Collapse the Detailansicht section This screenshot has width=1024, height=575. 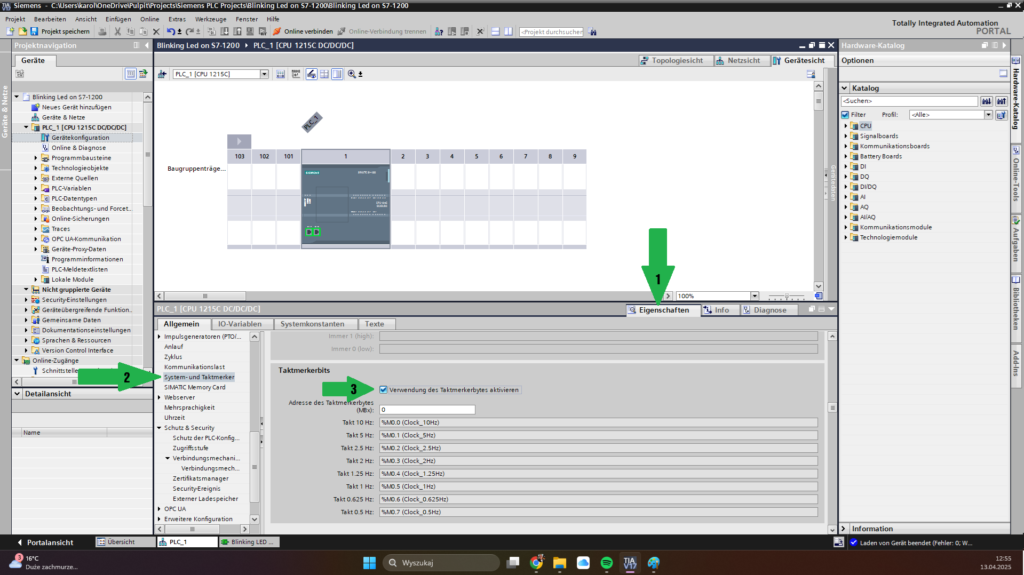(17, 394)
